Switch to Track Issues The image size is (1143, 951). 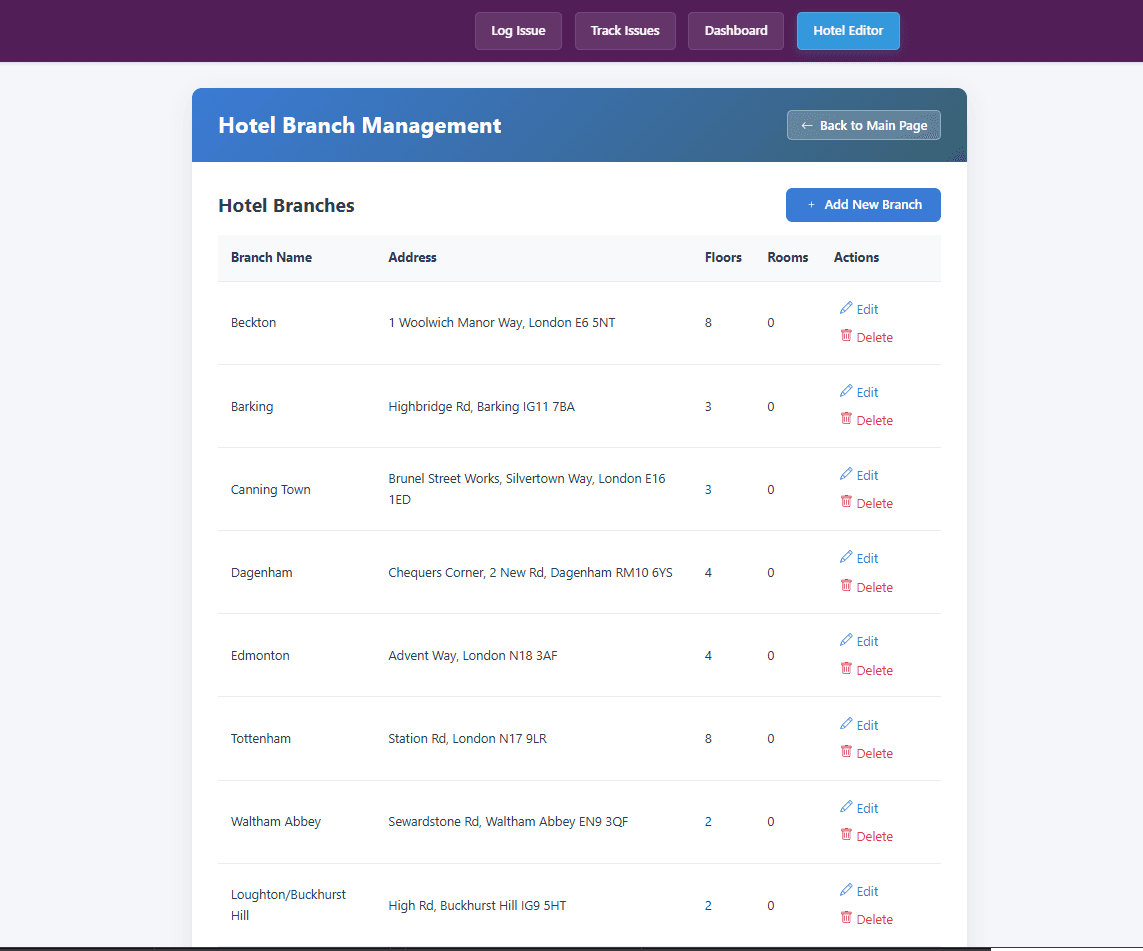click(625, 31)
